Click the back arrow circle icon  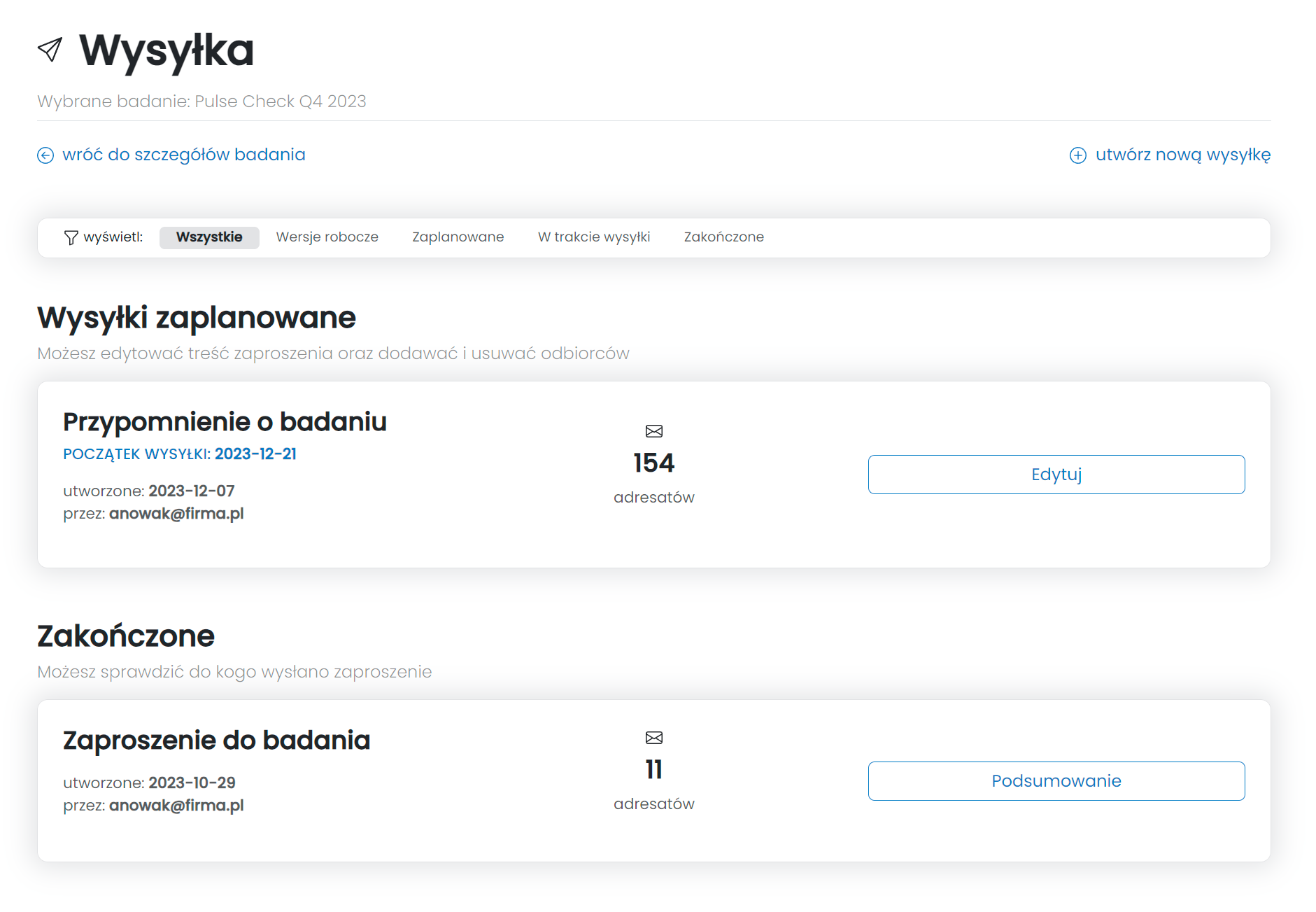(45, 155)
